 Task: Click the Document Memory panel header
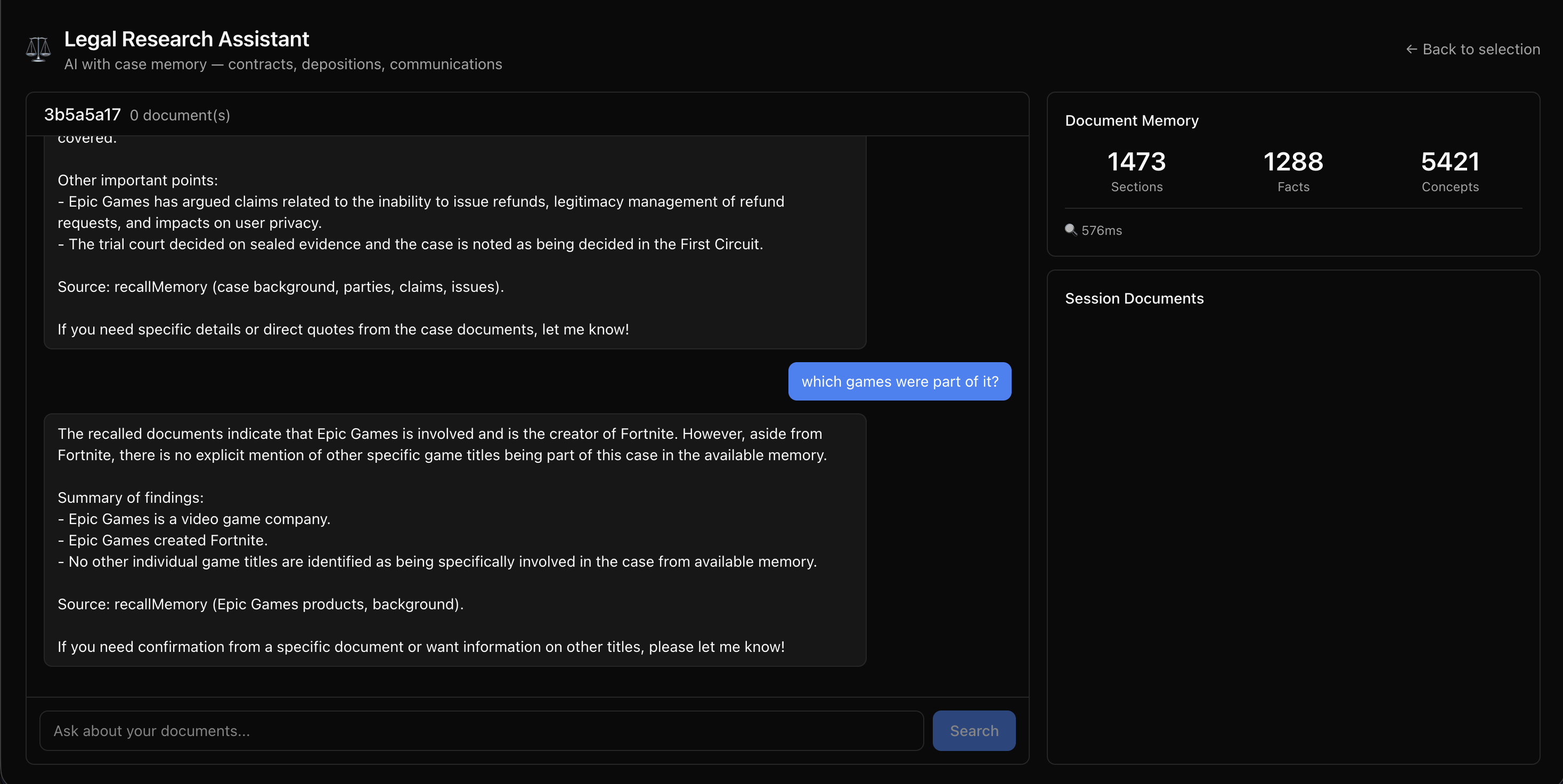[x=1131, y=120]
